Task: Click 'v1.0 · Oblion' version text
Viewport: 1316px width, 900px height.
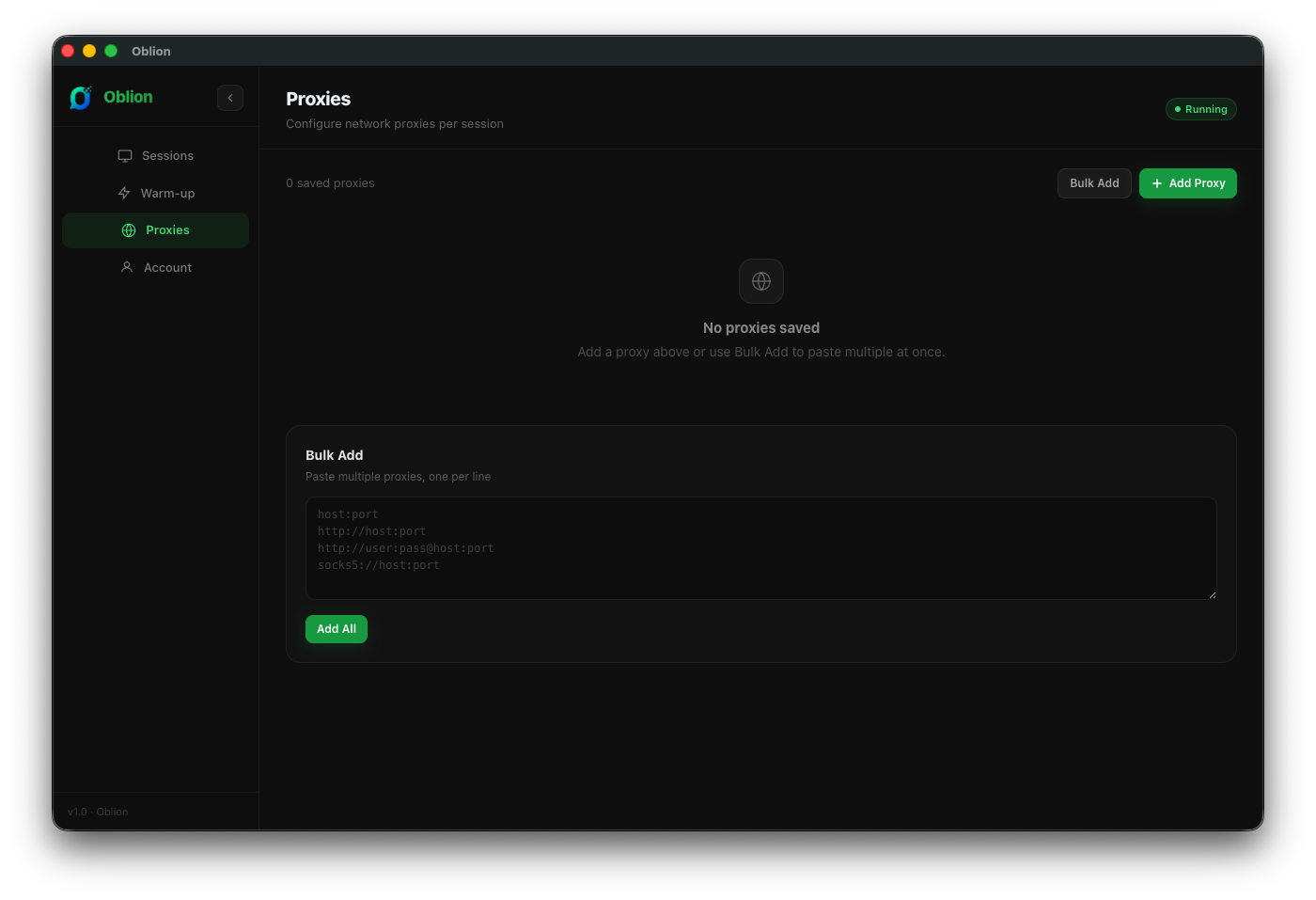Action: (x=98, y=812)
